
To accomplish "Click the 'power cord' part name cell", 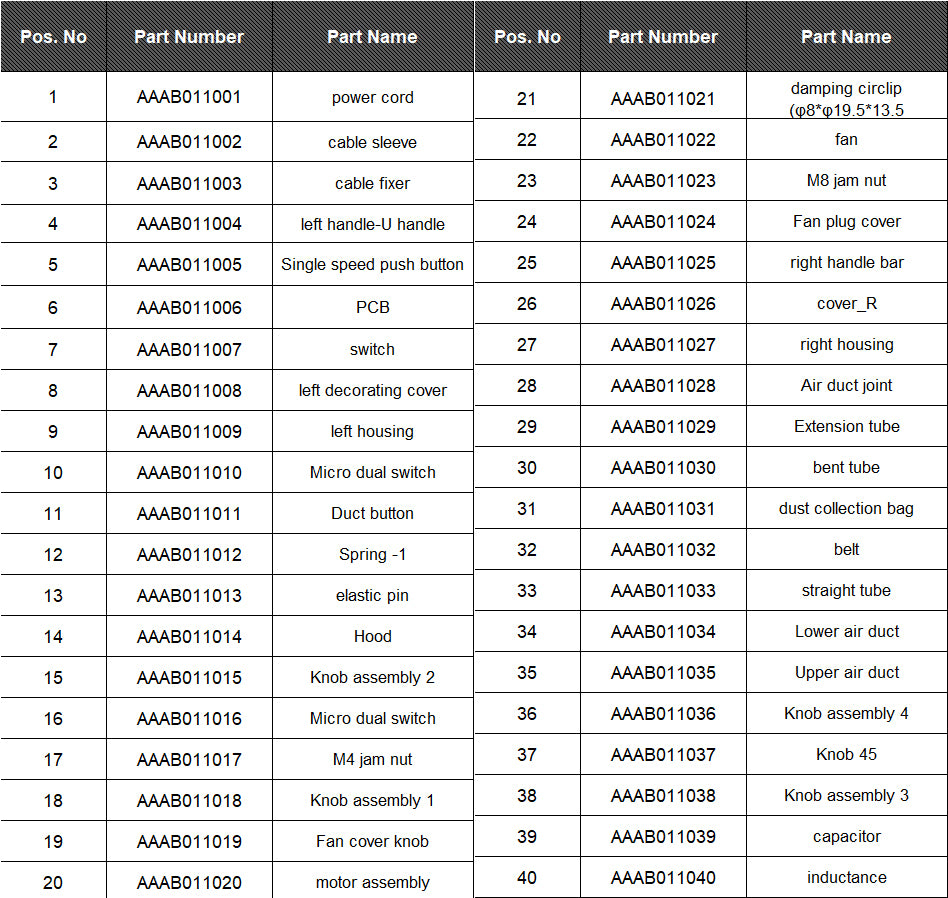I will click(372, 97).
